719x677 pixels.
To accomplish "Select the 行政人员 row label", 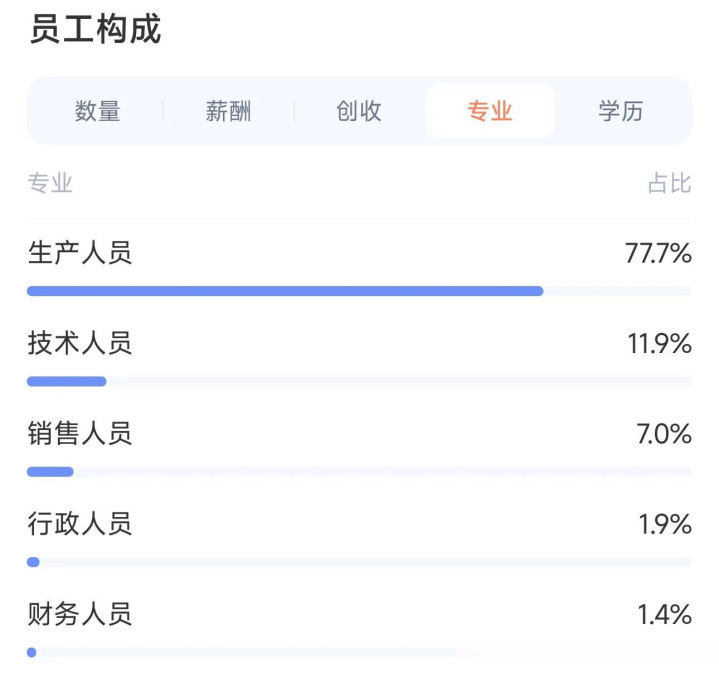I will pos(80,524).
